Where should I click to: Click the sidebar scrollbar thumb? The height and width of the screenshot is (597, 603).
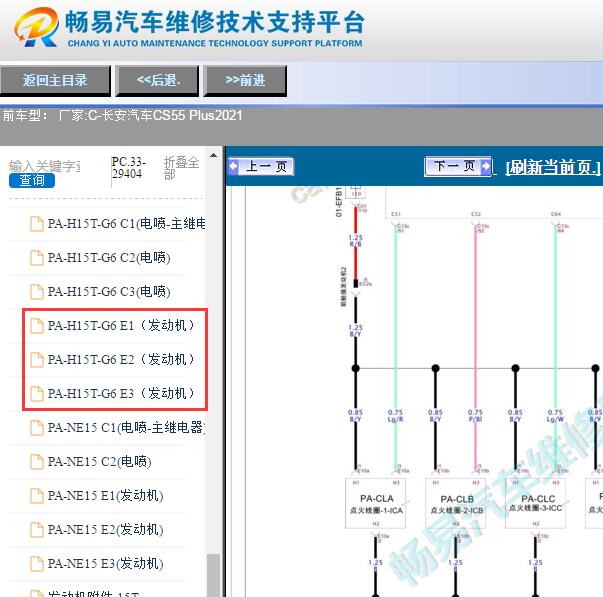click(213, 575)
